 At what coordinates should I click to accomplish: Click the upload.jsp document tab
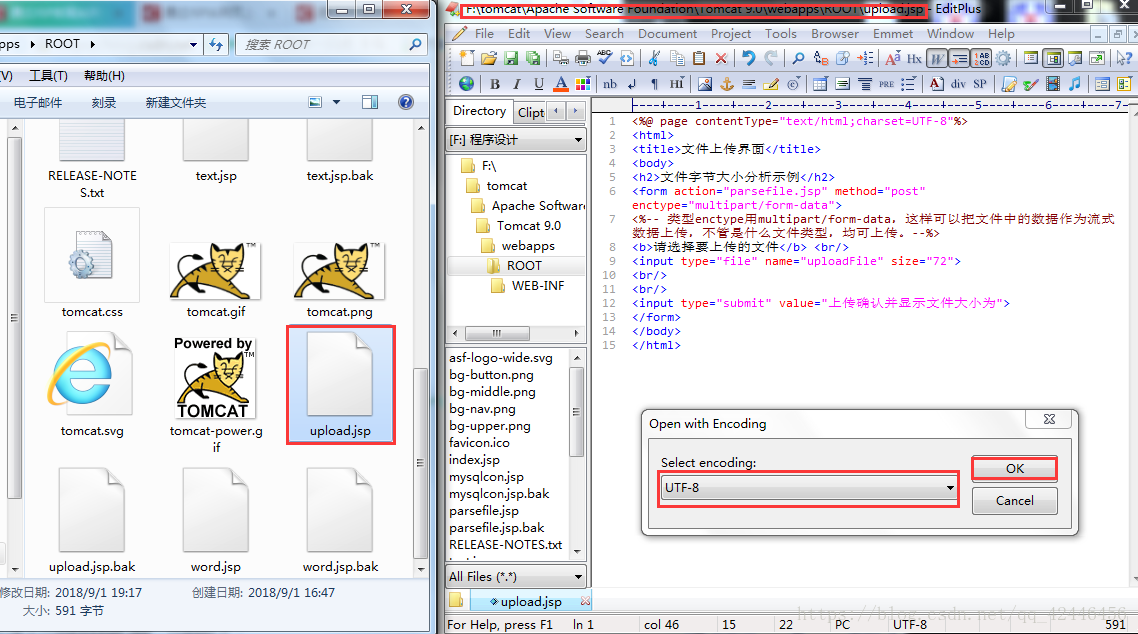click(x=531, y=601)
